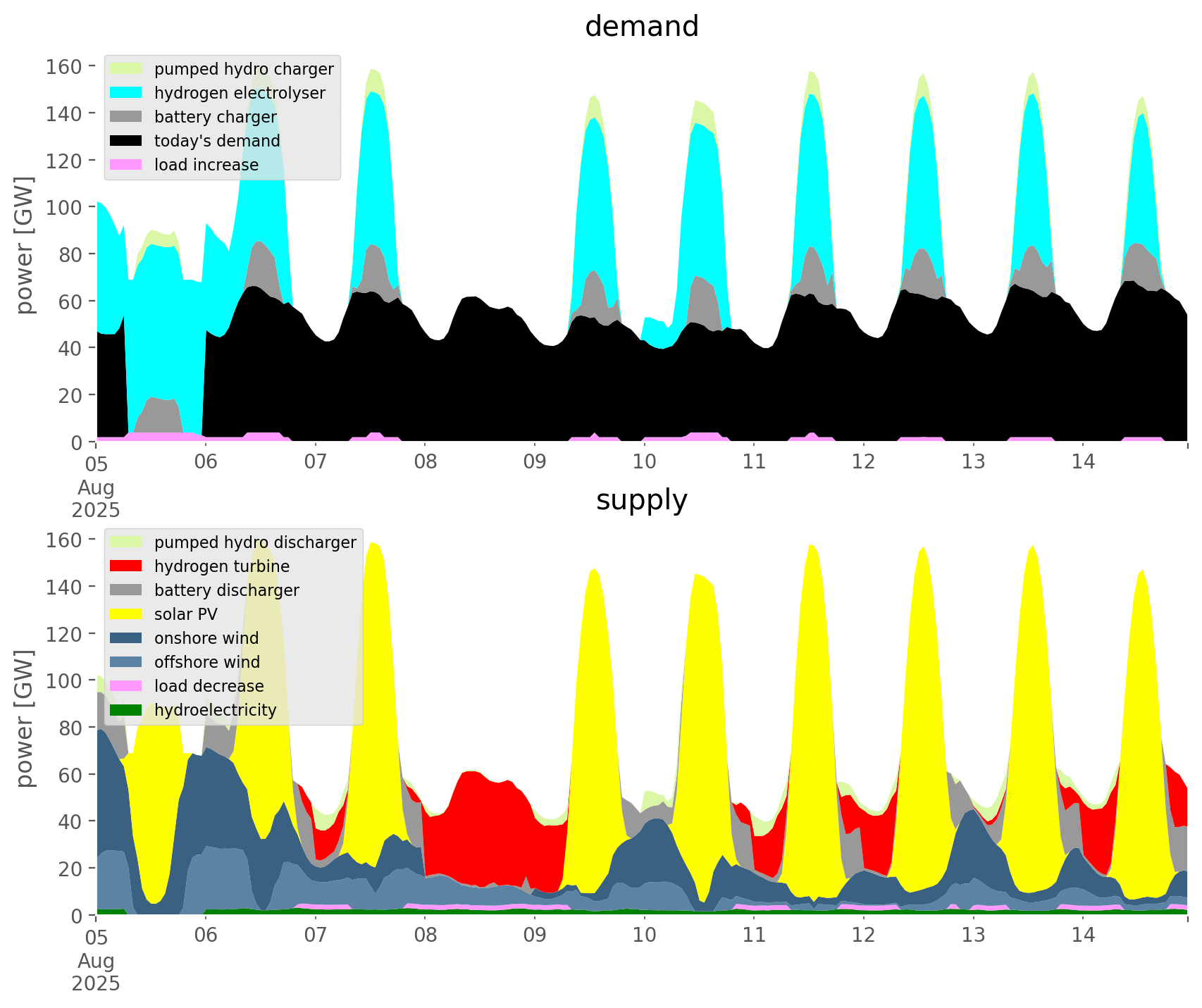Click the demand chart's power [GW] axis label
This screenshot has height=1008, width=1202.
point(25,245)
